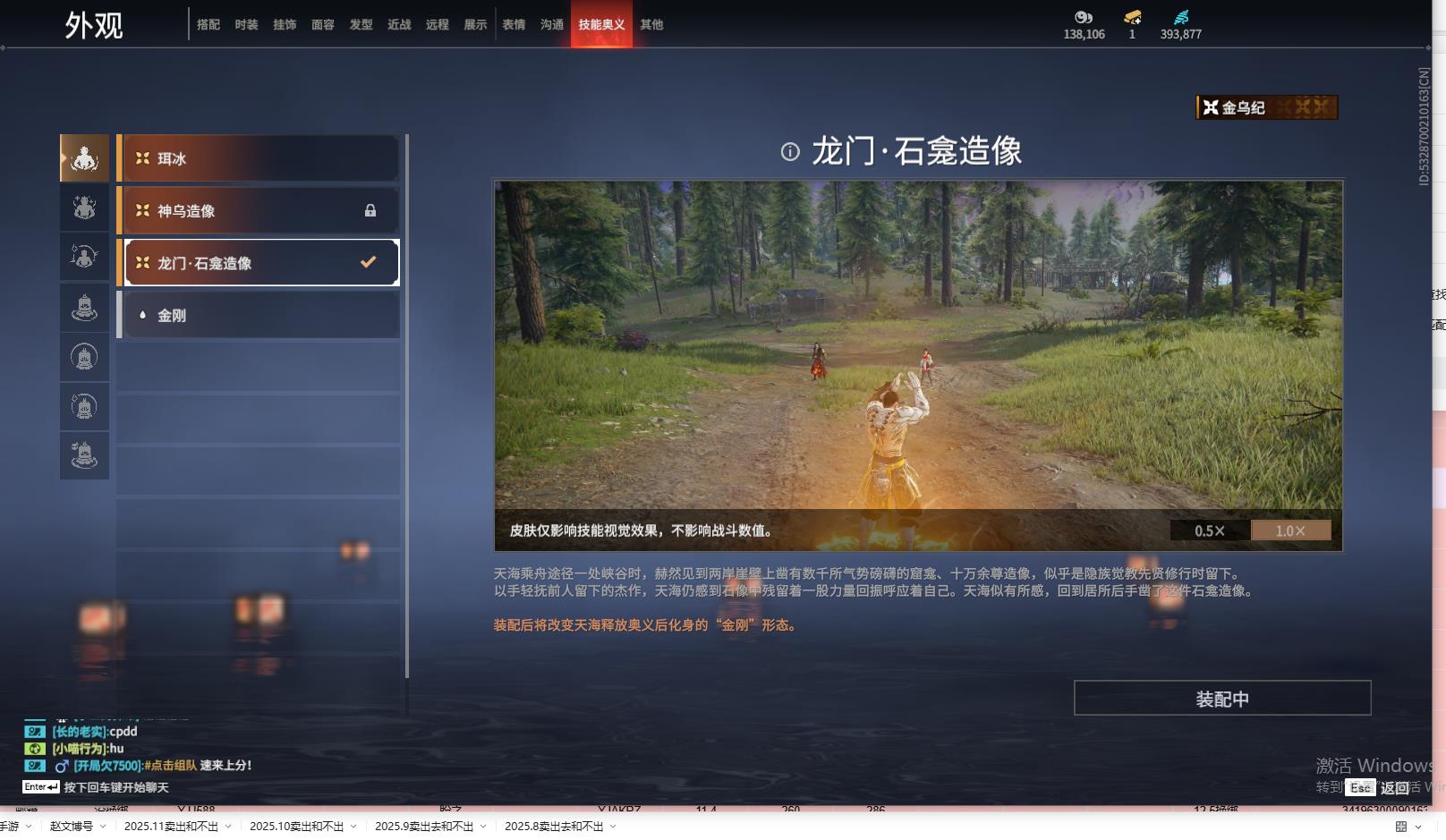Select the sidebar bell icon enclosed in circle
Screen dimensions: 1446x840
click(x=84, y=358)
